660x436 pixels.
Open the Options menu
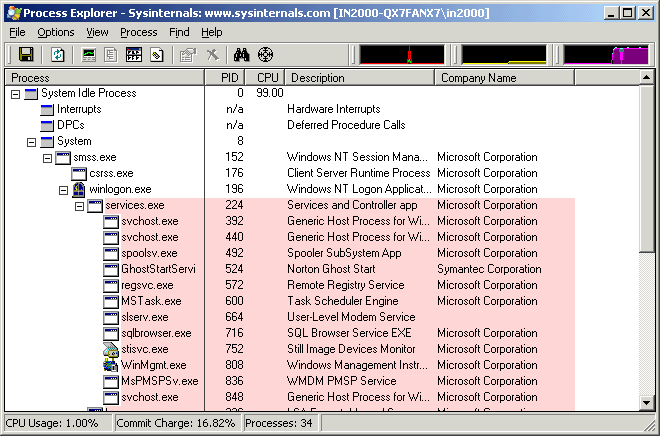56,32
